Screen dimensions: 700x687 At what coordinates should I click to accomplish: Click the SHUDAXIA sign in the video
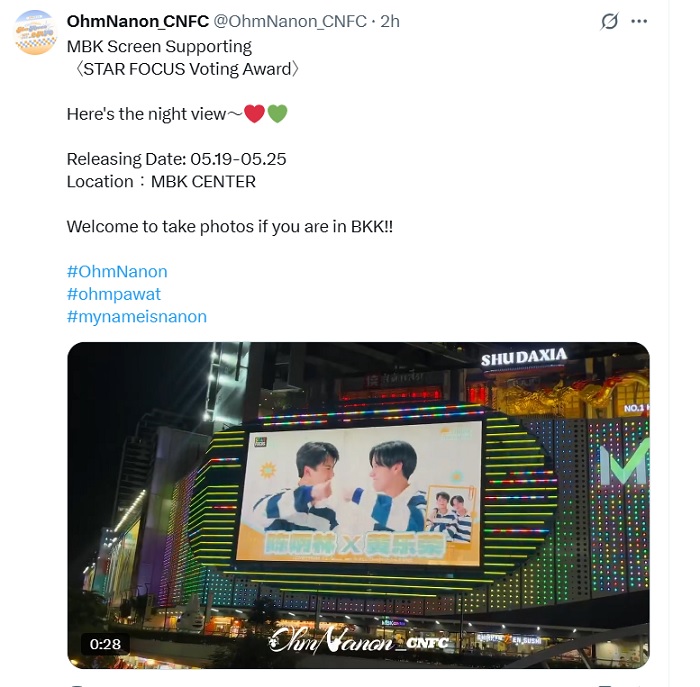click(x=524, y=357)
